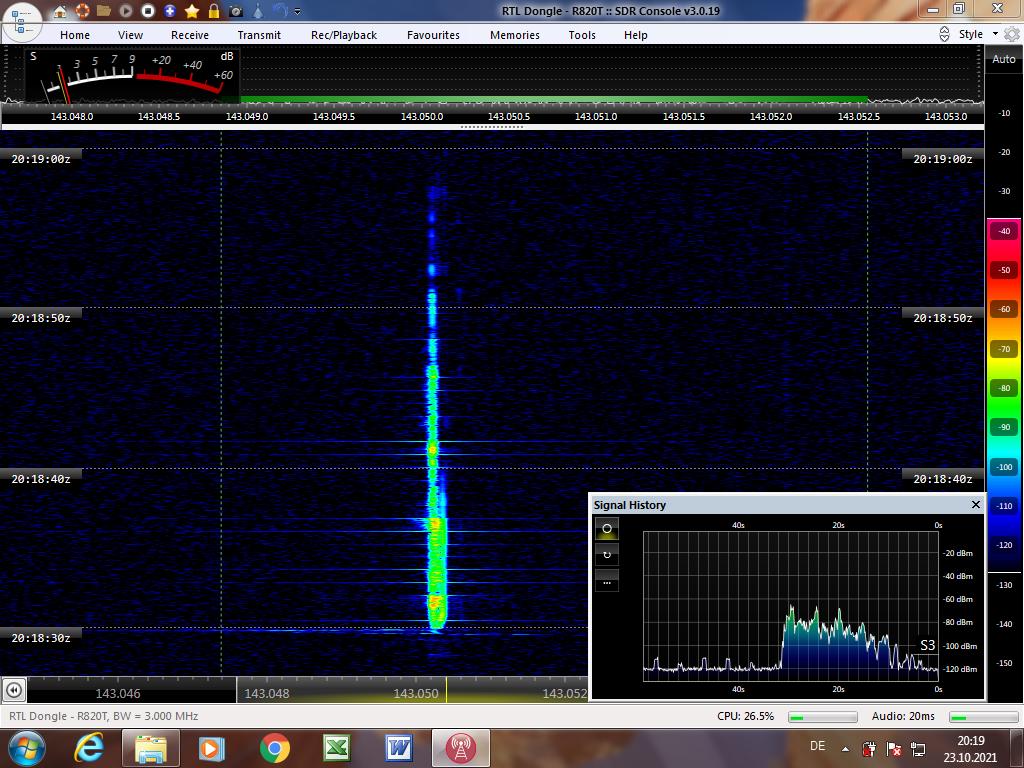Open Excel from taskbar
The height and width of the screenshot is (768, 1024).
[x=336, y=748]
